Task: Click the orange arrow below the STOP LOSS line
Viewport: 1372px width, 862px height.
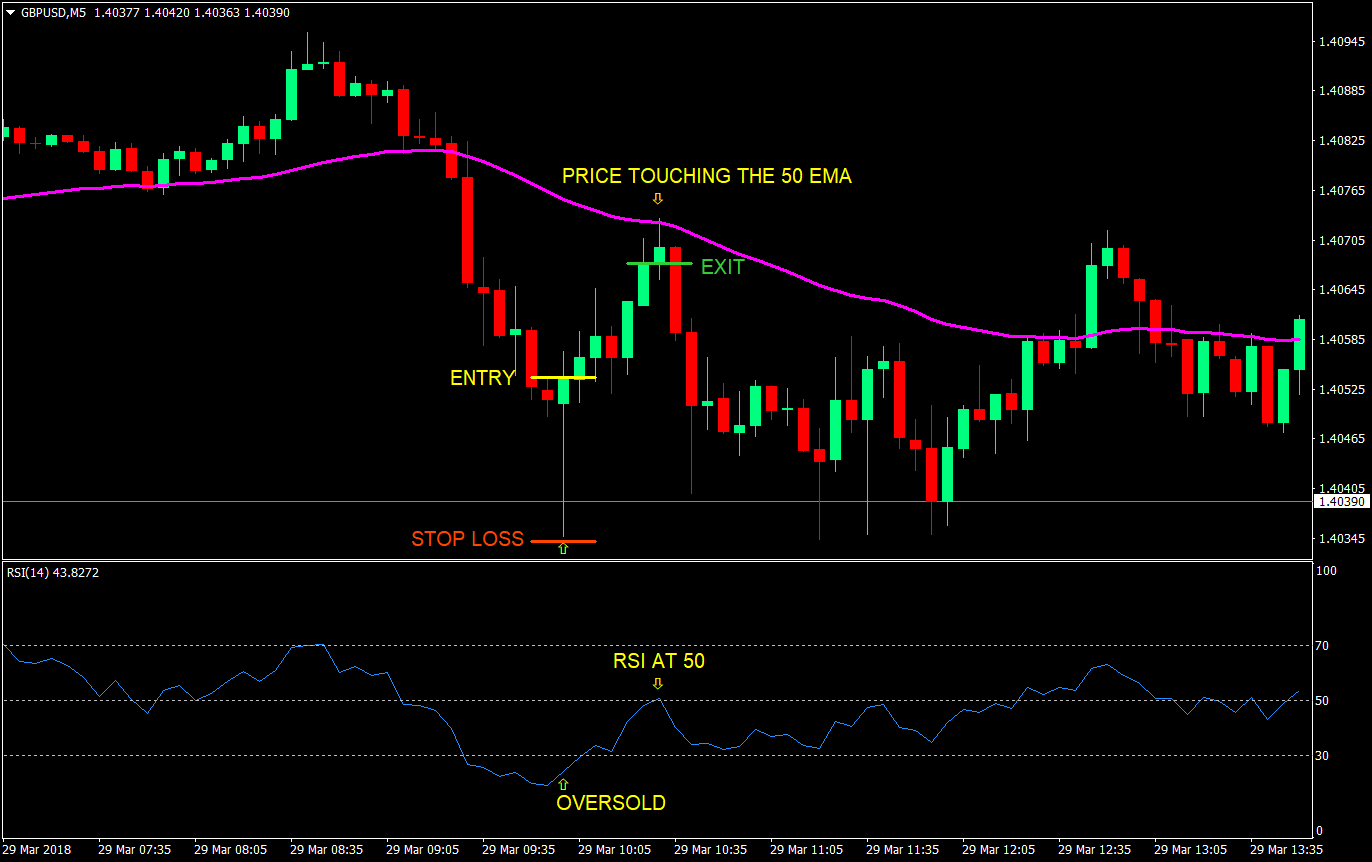Action: tap(564, 549)
